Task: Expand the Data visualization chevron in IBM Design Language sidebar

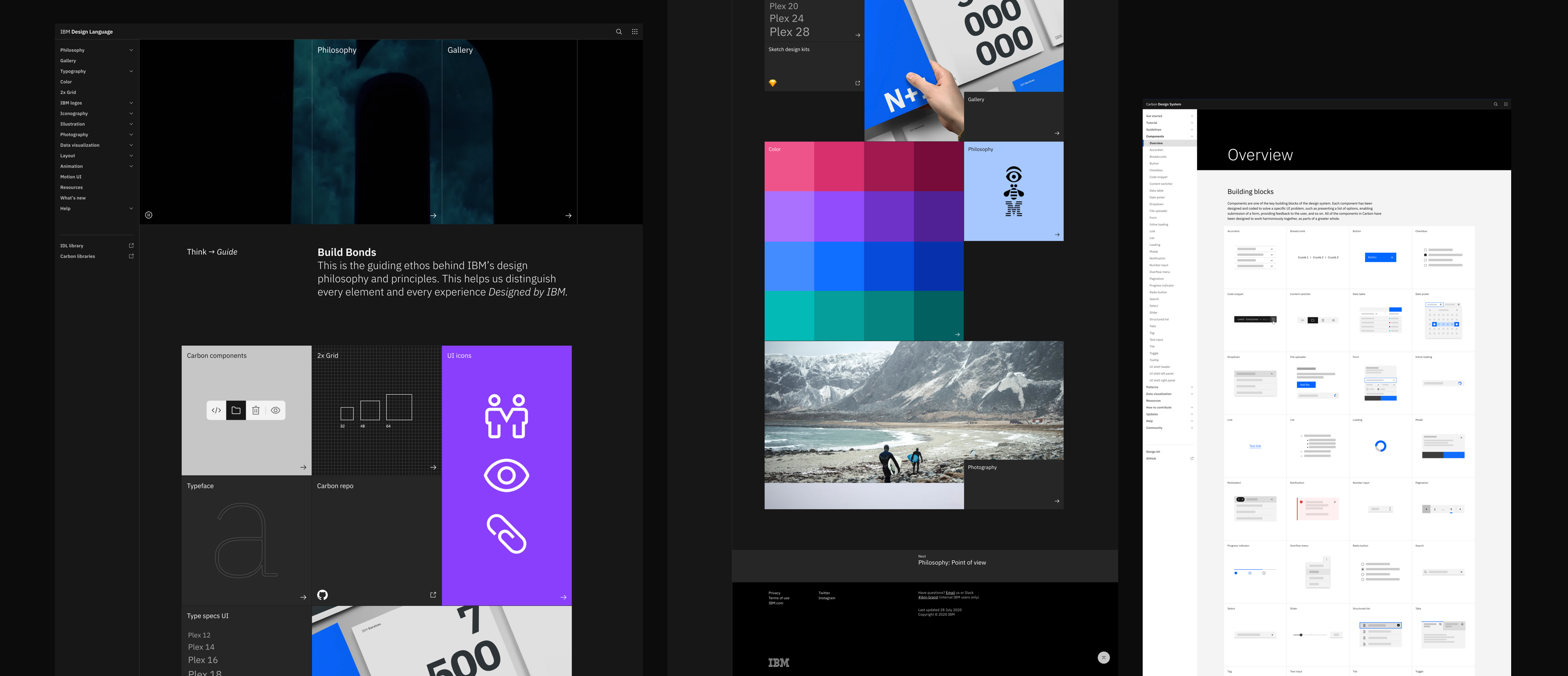Action: 131,145
